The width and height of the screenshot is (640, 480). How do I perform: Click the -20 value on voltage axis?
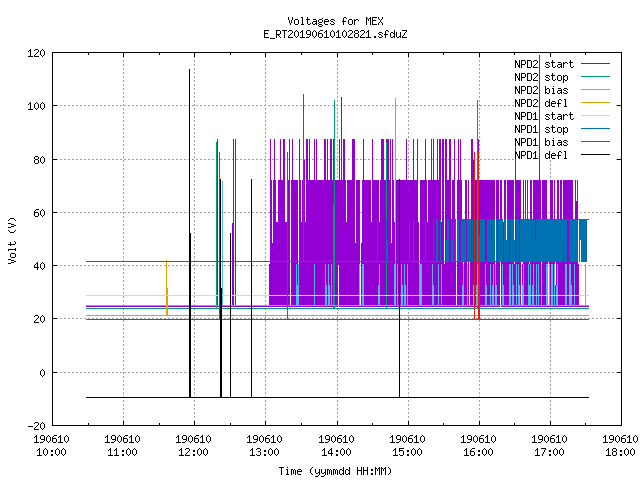pos(36,426)
